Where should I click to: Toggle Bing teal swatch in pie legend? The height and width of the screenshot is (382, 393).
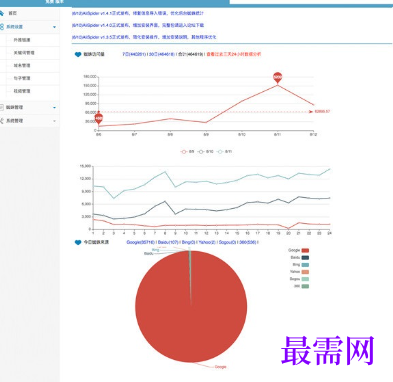[305, 265]
